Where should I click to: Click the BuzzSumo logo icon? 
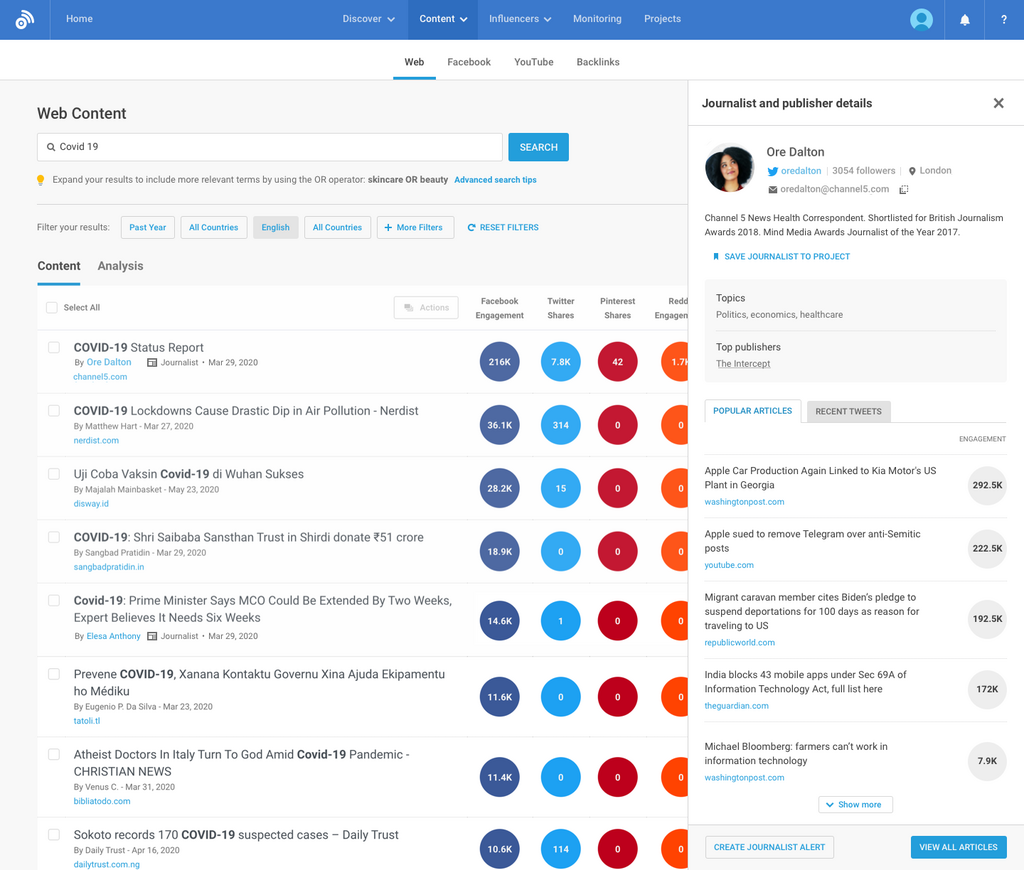[x=25, y=19]
